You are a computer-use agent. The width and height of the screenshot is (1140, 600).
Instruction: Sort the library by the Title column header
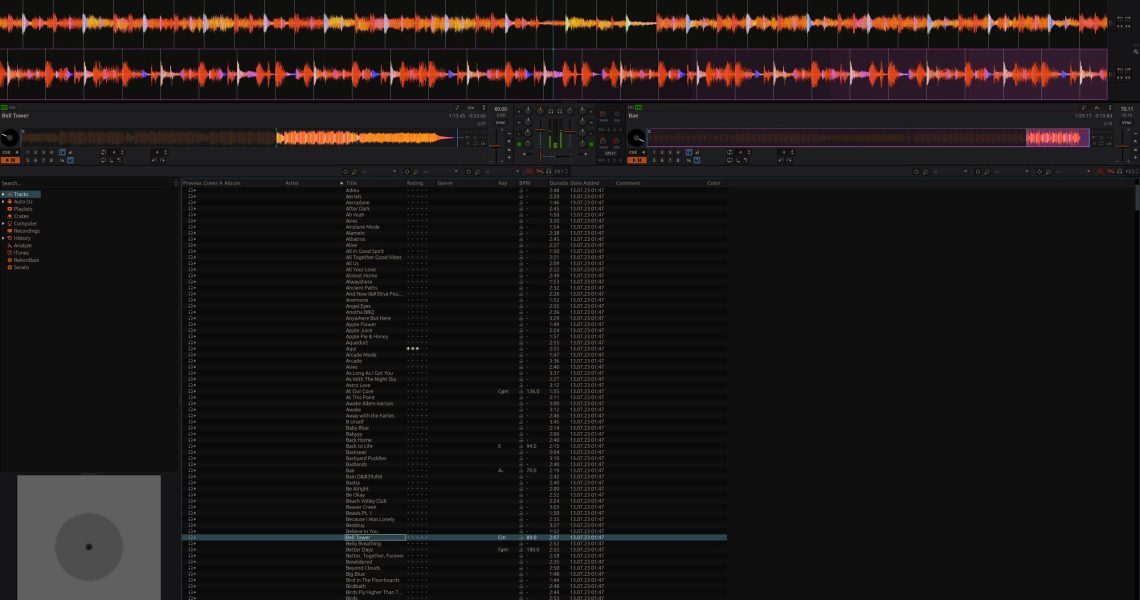[x=352, y=183]
